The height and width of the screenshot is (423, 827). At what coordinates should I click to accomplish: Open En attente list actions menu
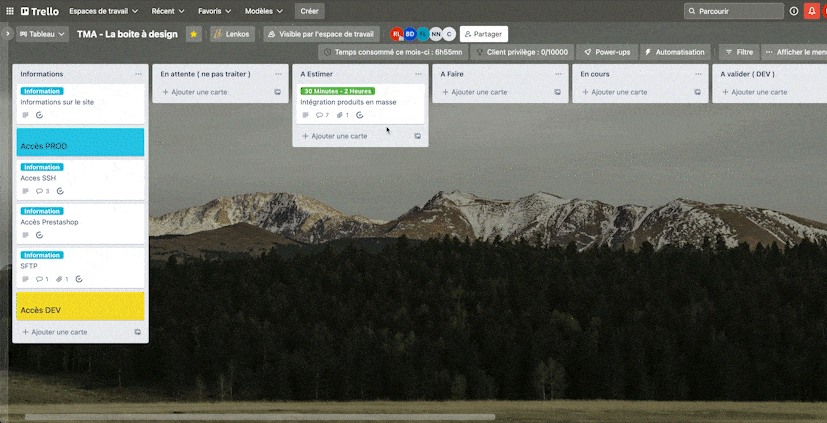pyautogui.click(x=278, y=74)
